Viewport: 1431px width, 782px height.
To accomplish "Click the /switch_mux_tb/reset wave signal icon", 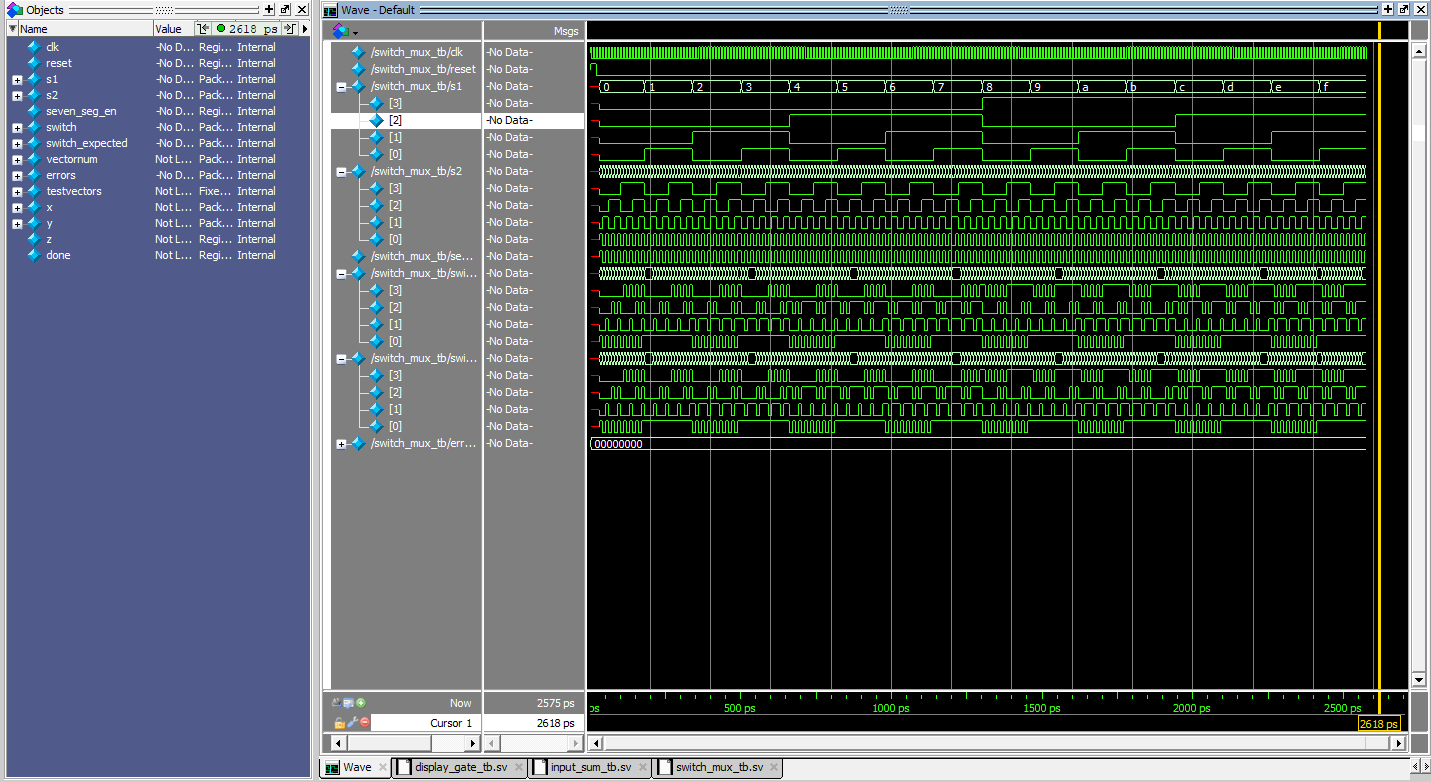I will 358,69.
